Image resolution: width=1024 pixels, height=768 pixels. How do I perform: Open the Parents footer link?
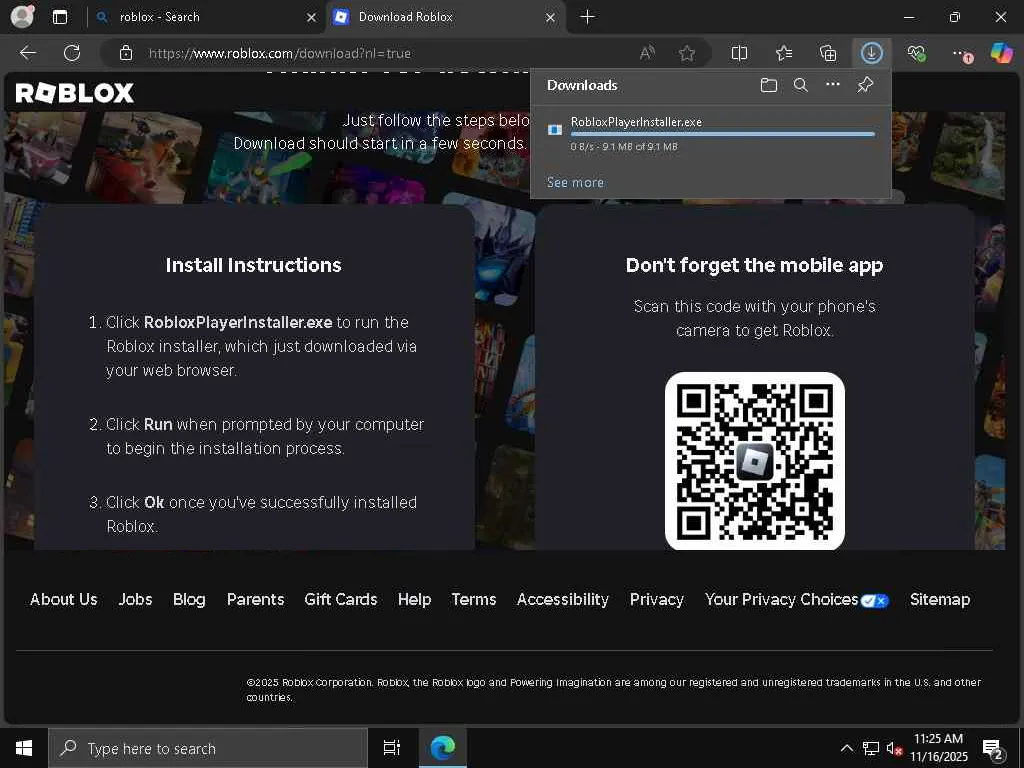coord(255,600)
